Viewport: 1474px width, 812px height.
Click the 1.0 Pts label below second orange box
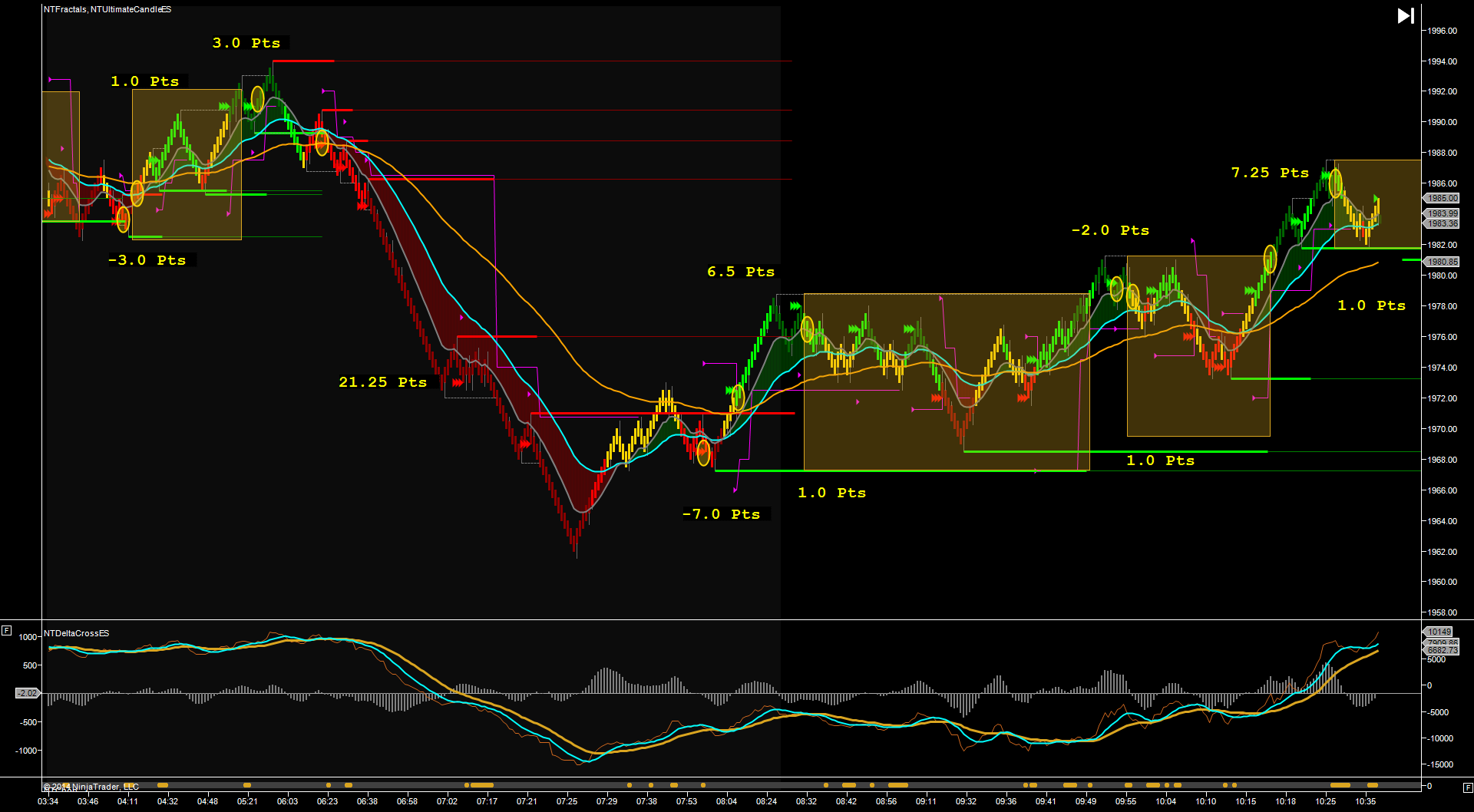(1161, 460)
